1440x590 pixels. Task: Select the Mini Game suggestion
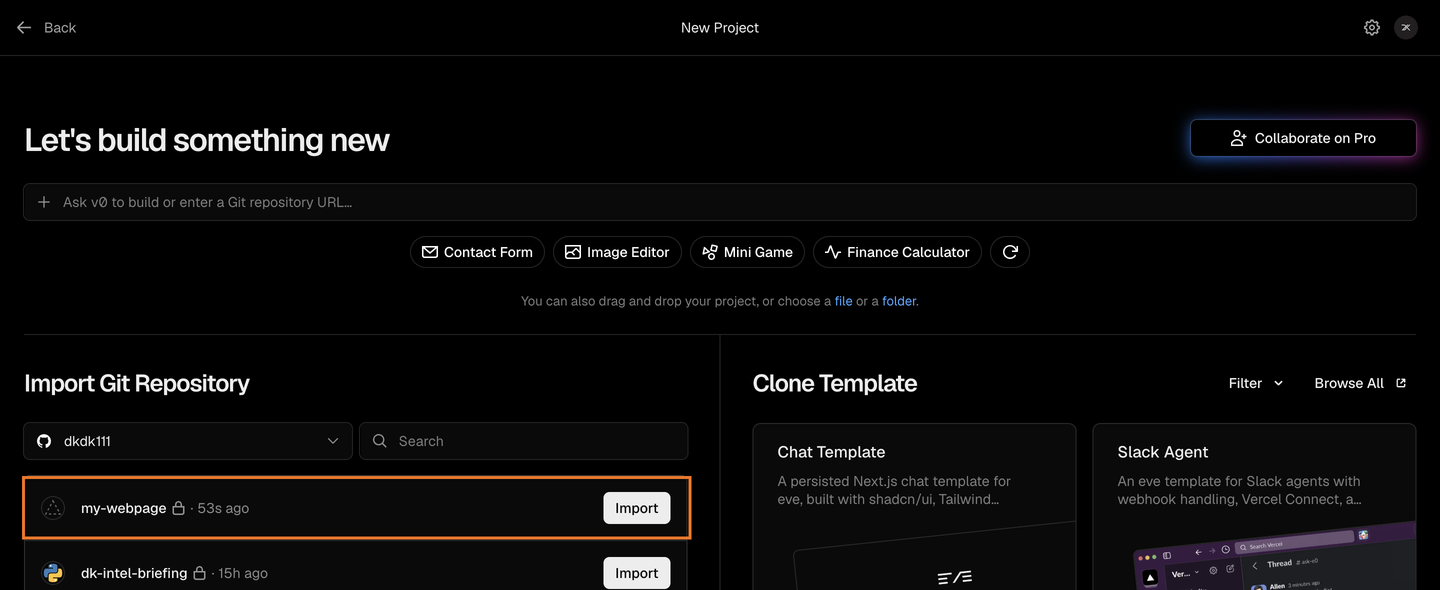tap(748, 252)
